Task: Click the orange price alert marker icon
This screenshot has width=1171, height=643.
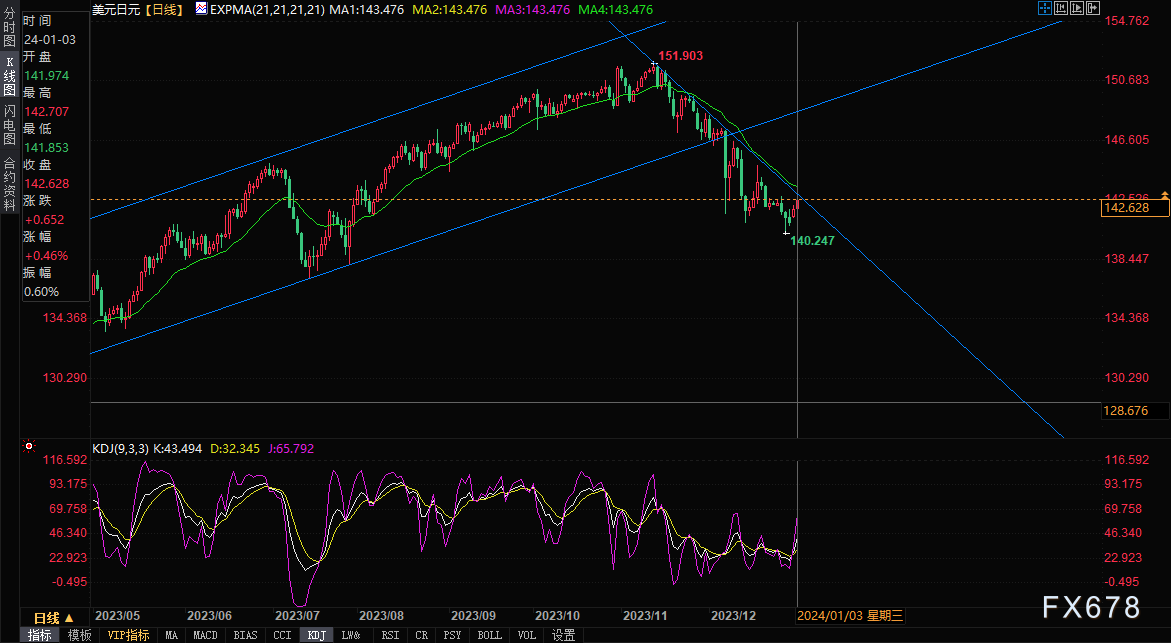Action: tap(1164, 195)
